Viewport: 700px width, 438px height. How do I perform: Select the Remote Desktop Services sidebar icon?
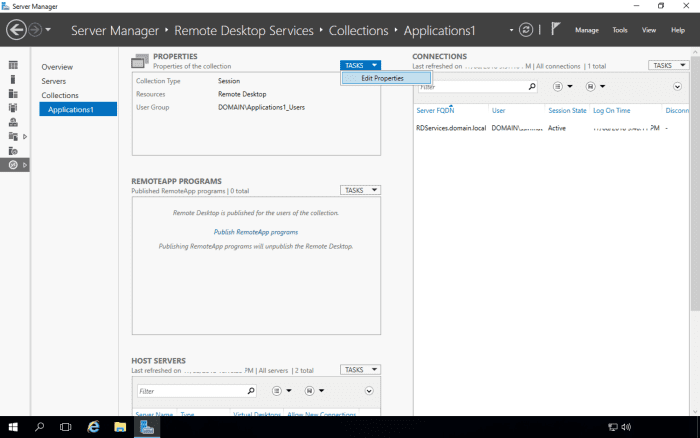(13, 165)
